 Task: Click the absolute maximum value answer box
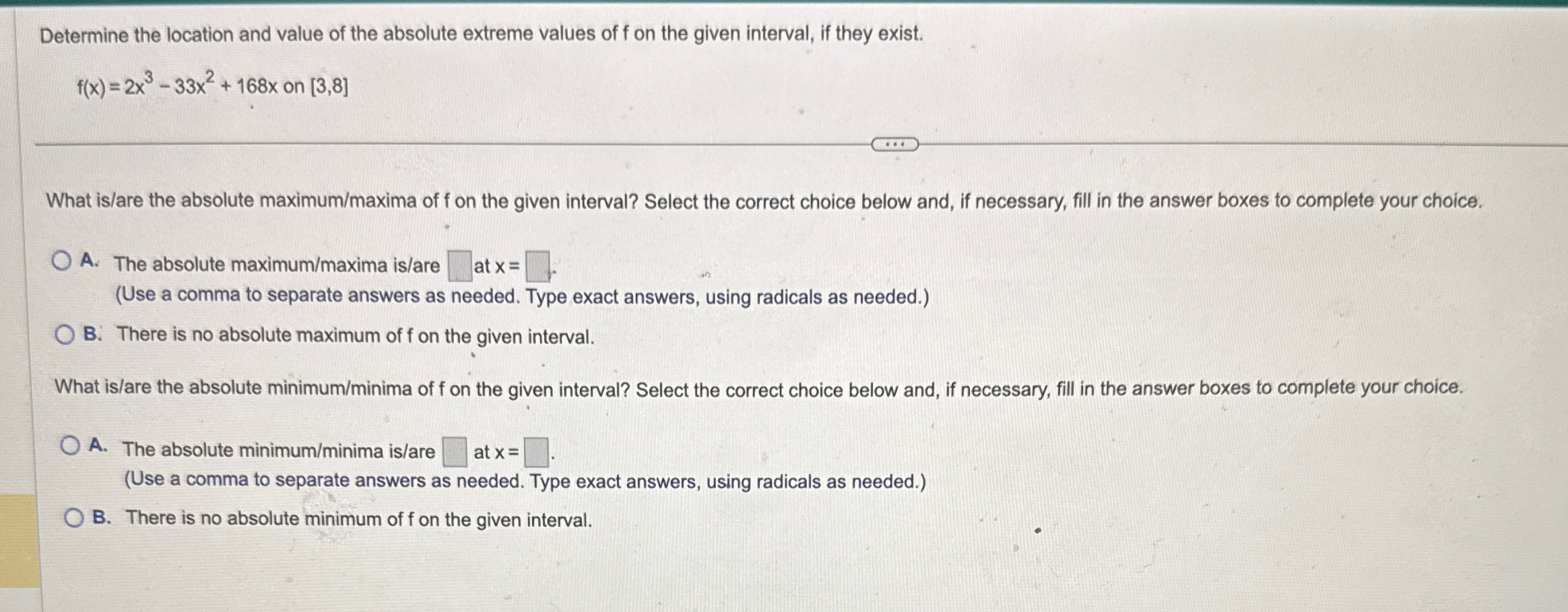tap(458, 263)
